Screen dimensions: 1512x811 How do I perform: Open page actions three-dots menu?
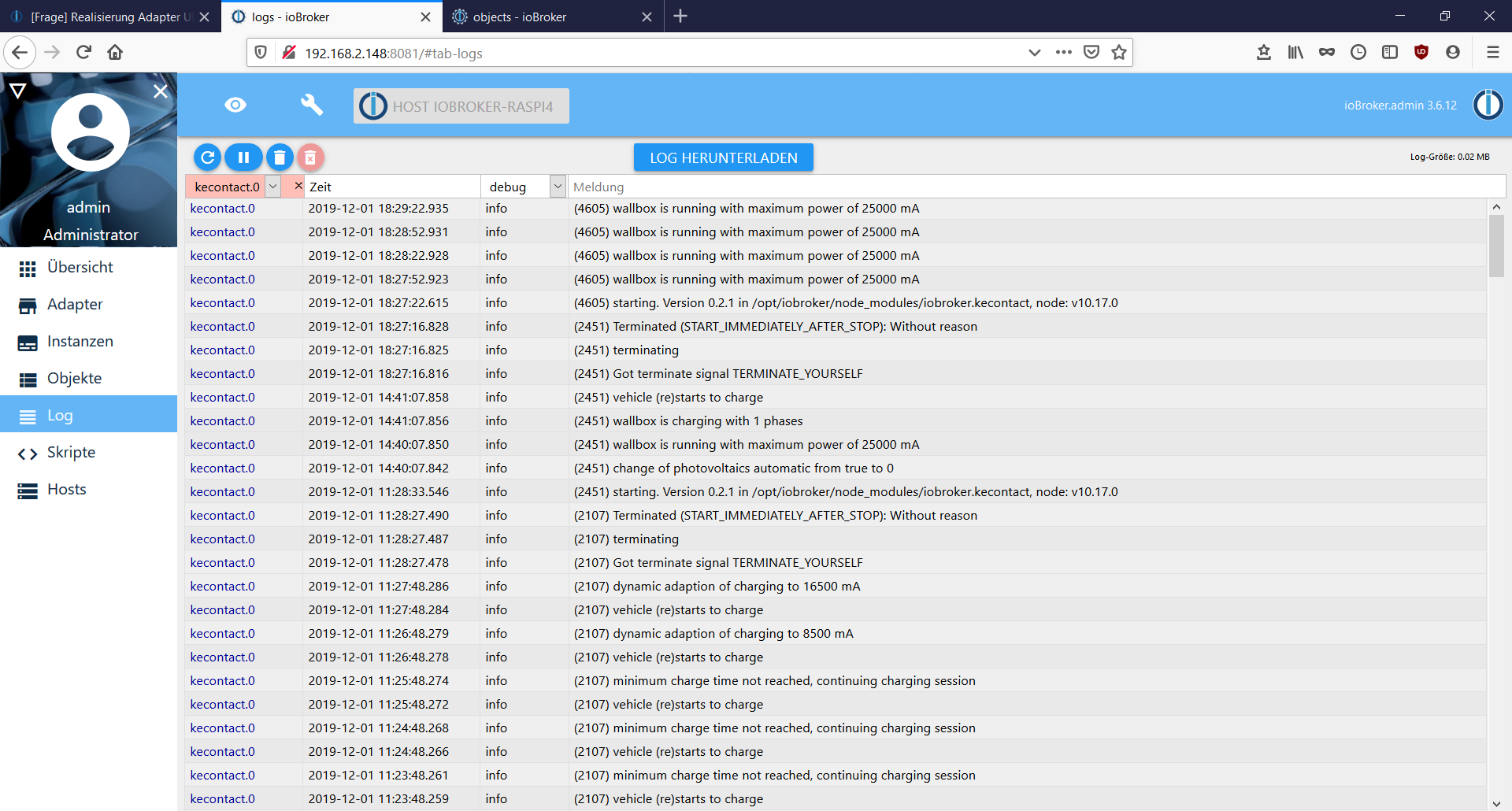[x=1064, y=53]
